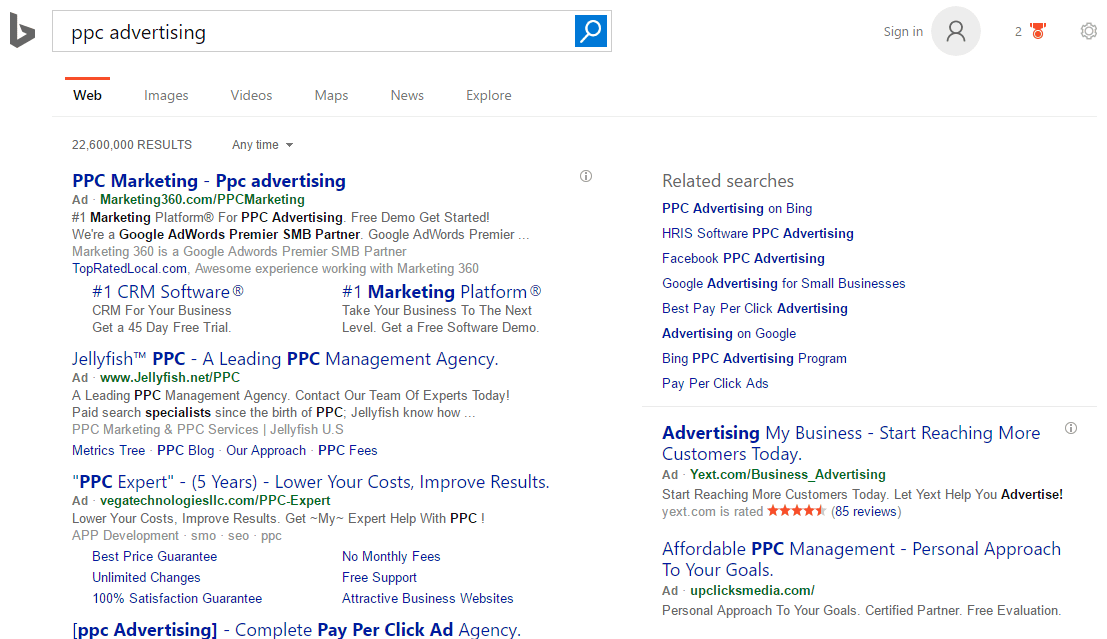Open Attractive Business Websites sitelink
Image resolution: width=1107 pixels, height=639 pixels.
click(x=427, y=598)
